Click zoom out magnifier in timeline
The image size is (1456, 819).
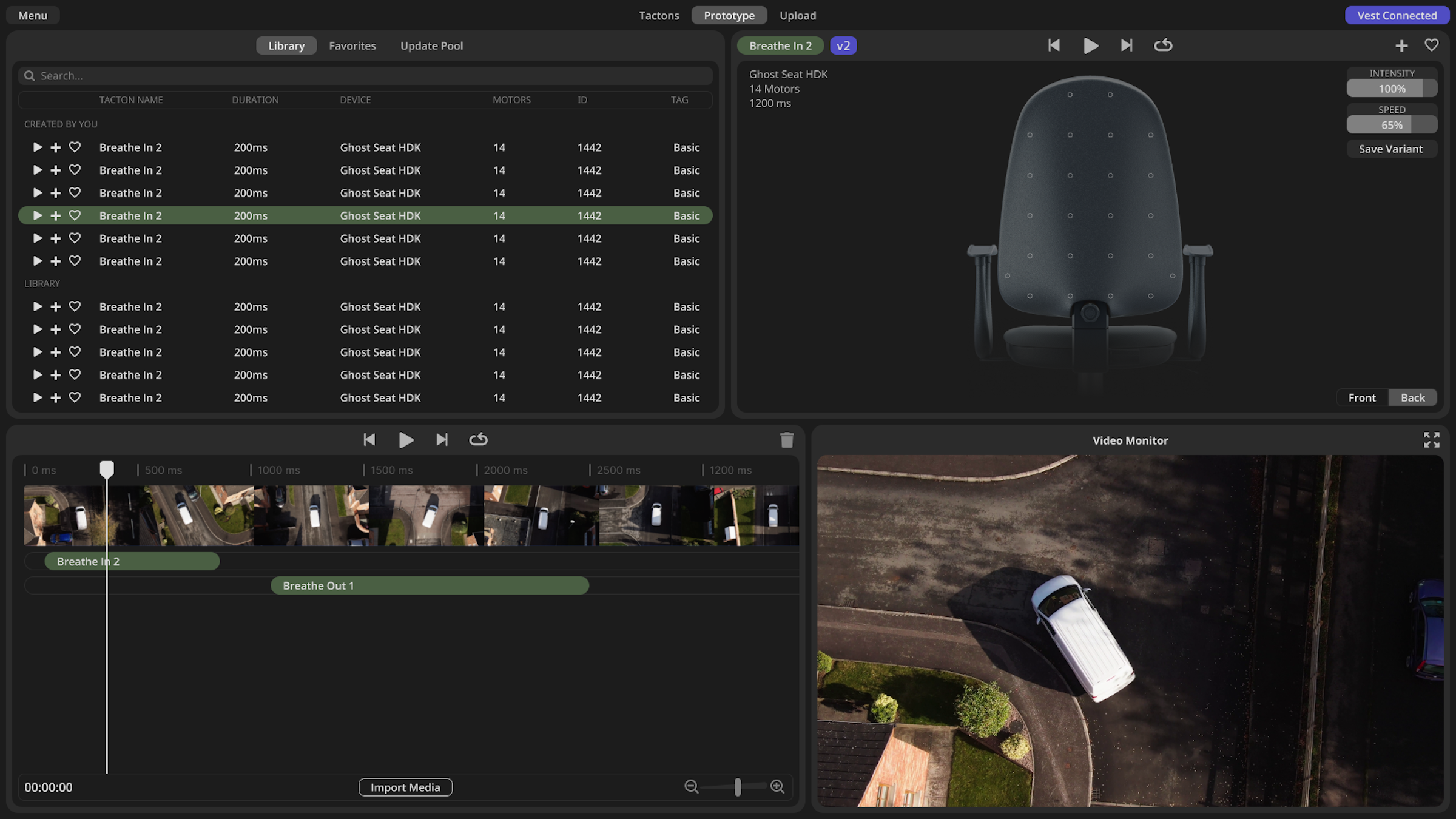pyautogui.click(x=691, y=787)
